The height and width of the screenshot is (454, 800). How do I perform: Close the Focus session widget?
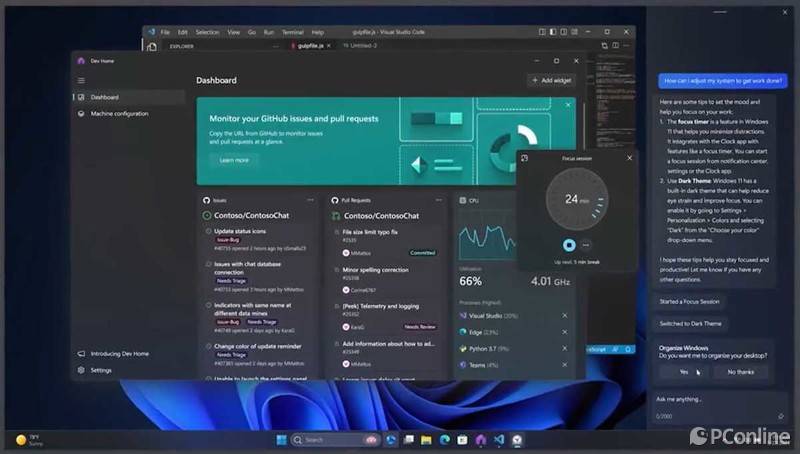[629, 158]
